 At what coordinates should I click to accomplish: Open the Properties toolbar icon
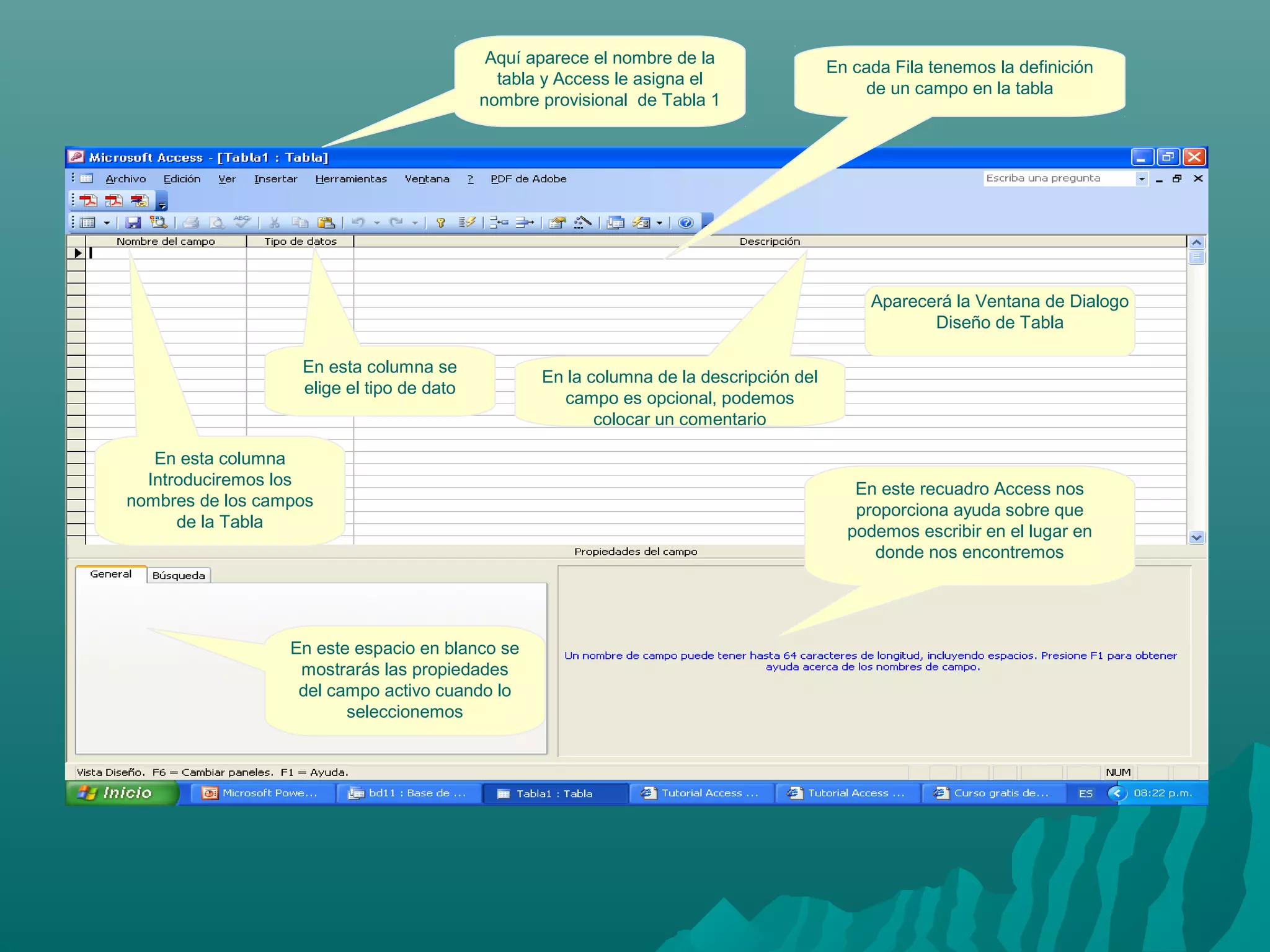(x=557, y=223)
